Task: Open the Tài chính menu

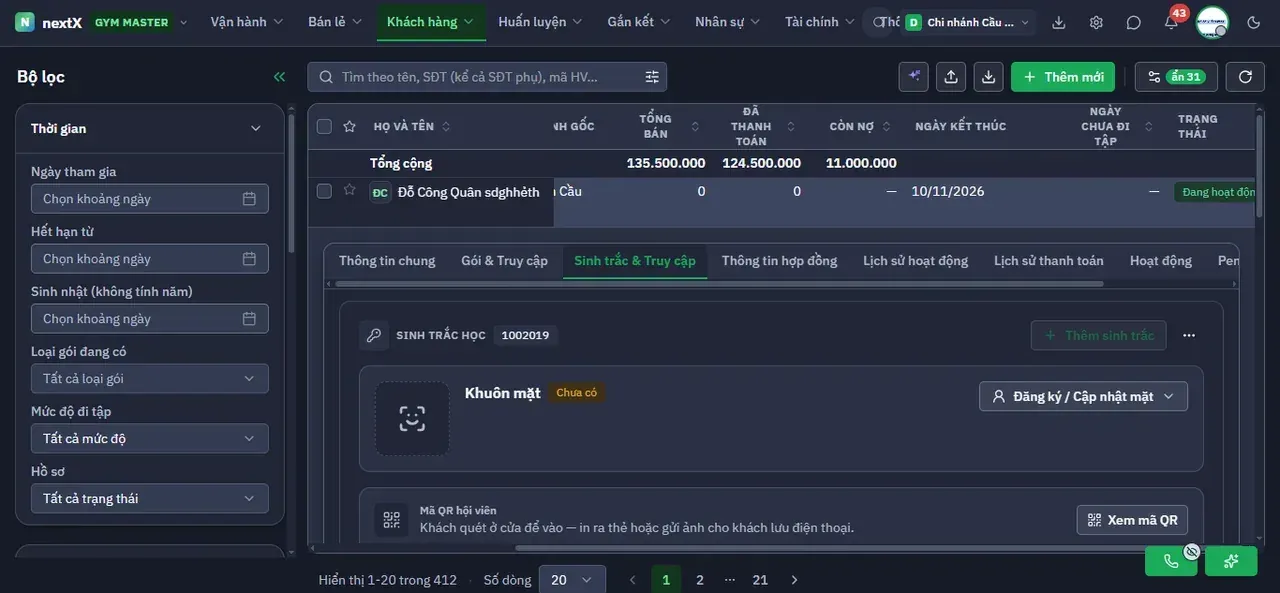Action: pyautogui.click(x=820, y=22)
